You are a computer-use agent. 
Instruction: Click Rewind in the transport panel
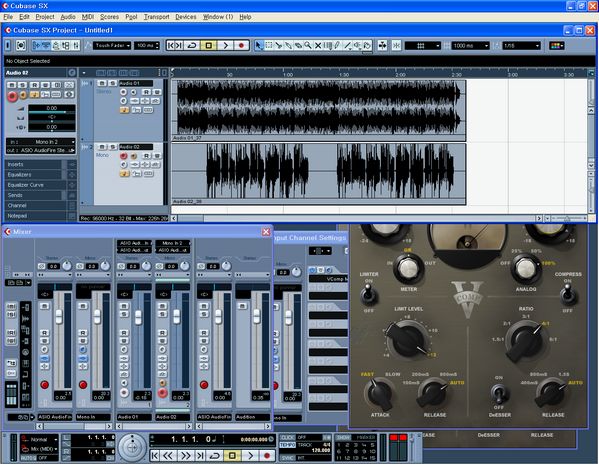pyautogui.click(x=168, y=455)
